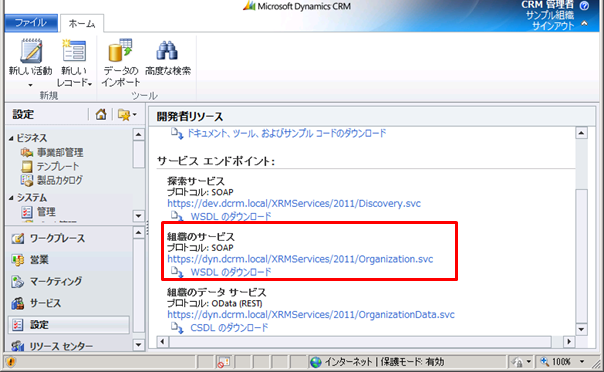Click the マーケティング icon
The image size is (604, 372).
pos(18,282)
